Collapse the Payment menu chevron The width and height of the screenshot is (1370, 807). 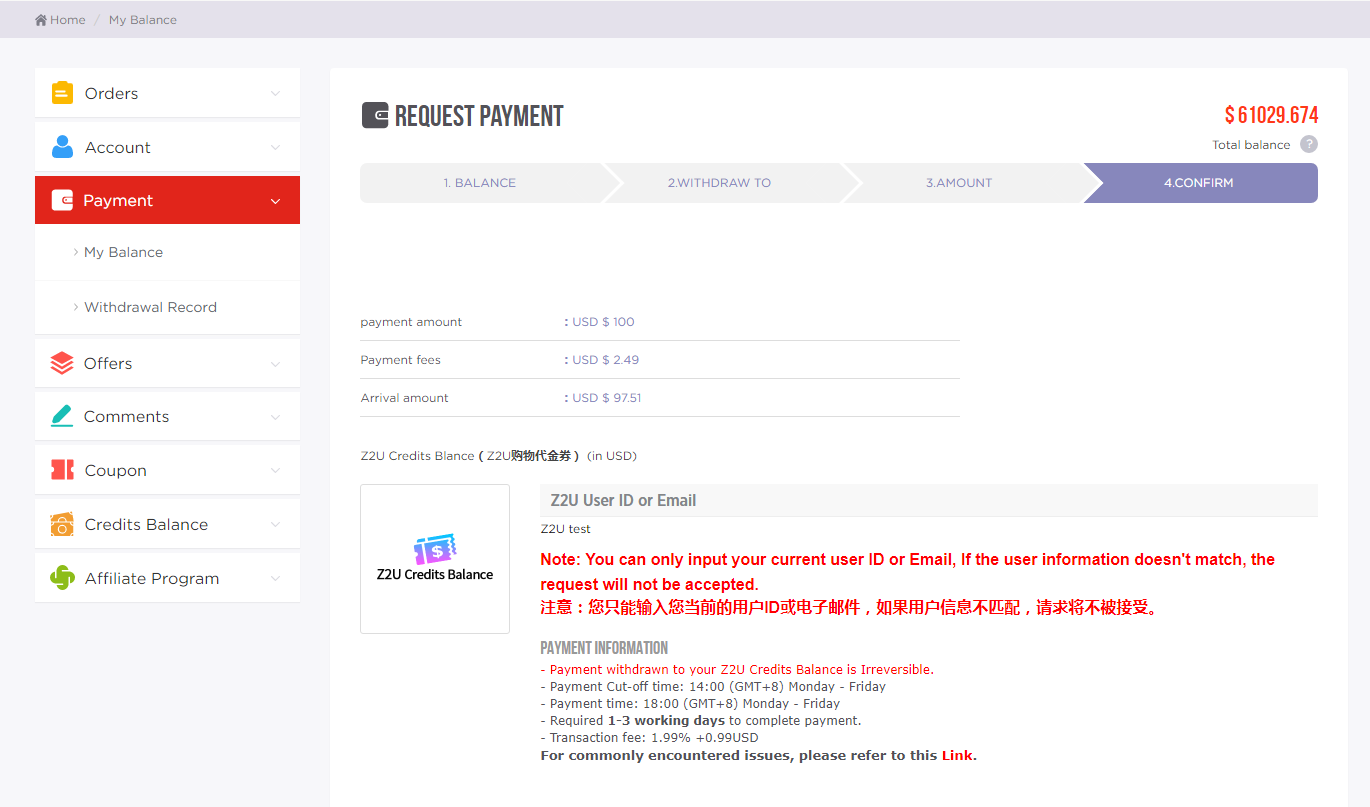tap(275, 201)
